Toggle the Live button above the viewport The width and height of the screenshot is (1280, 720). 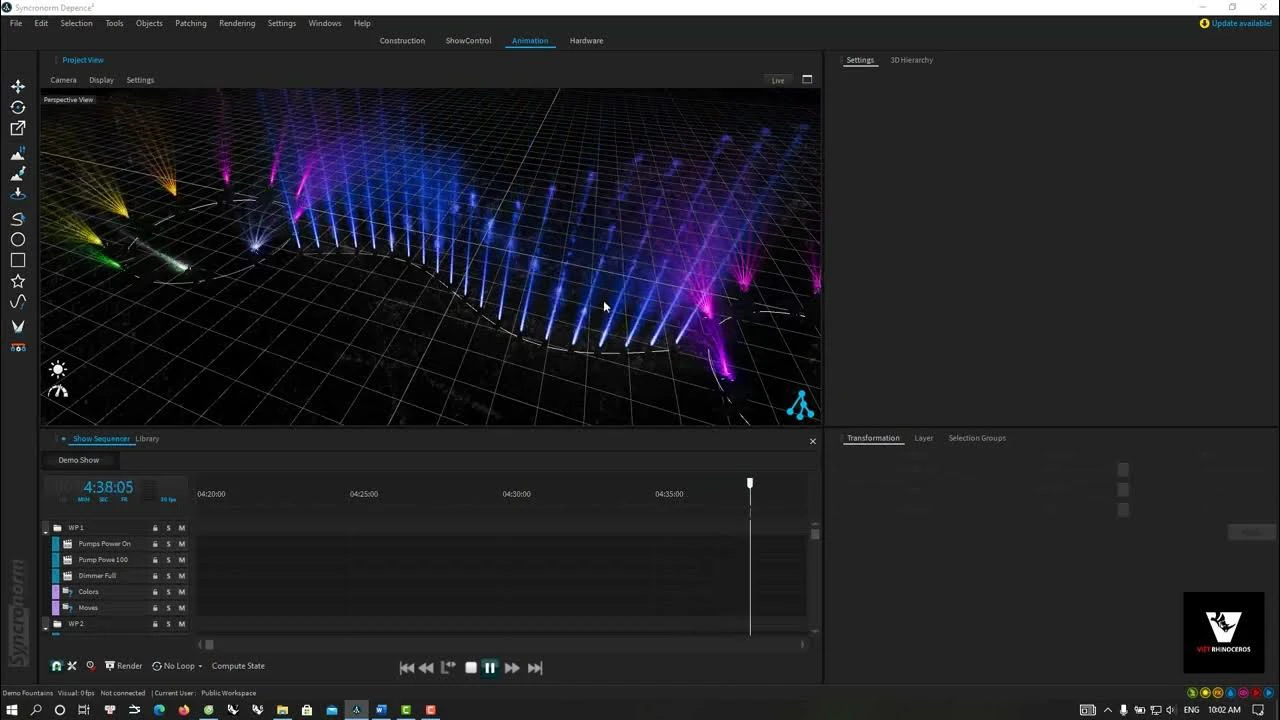(777, 79)
